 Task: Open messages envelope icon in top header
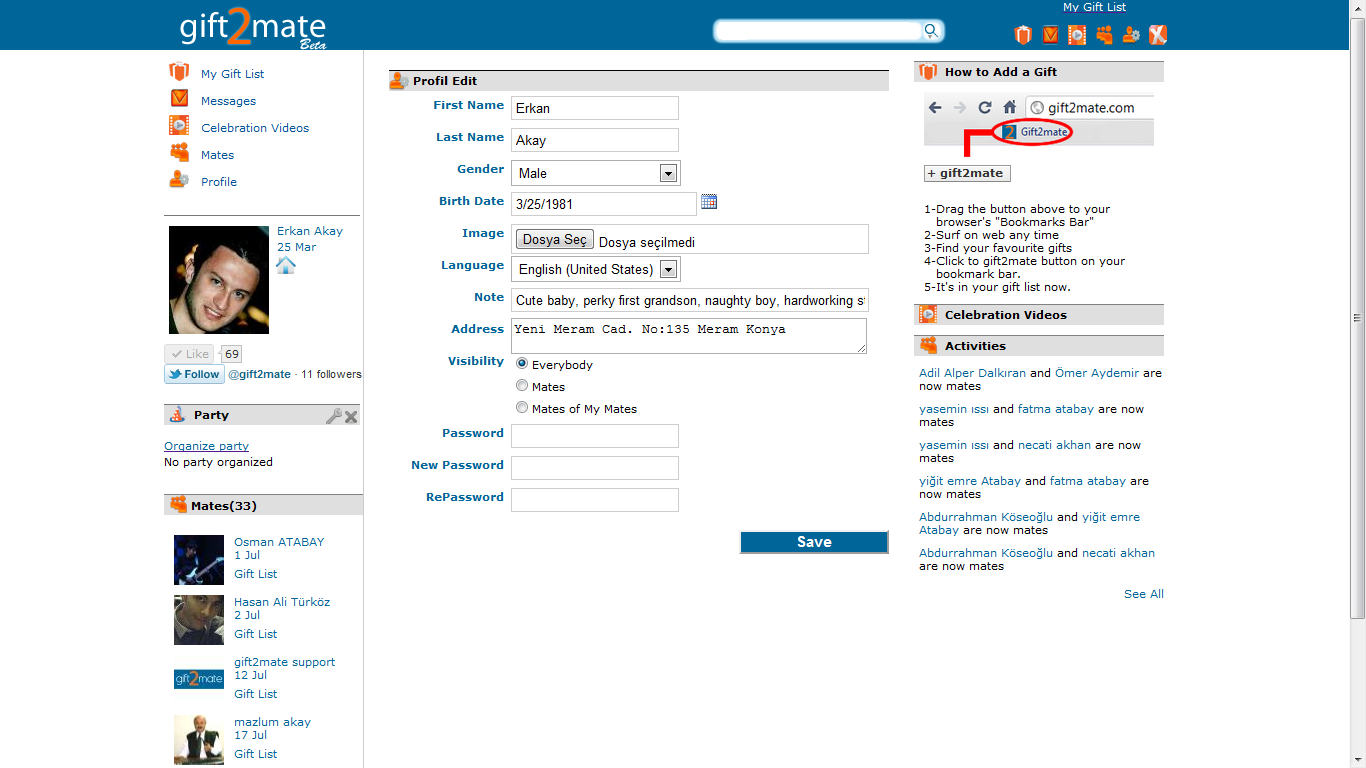point(1050,35)
